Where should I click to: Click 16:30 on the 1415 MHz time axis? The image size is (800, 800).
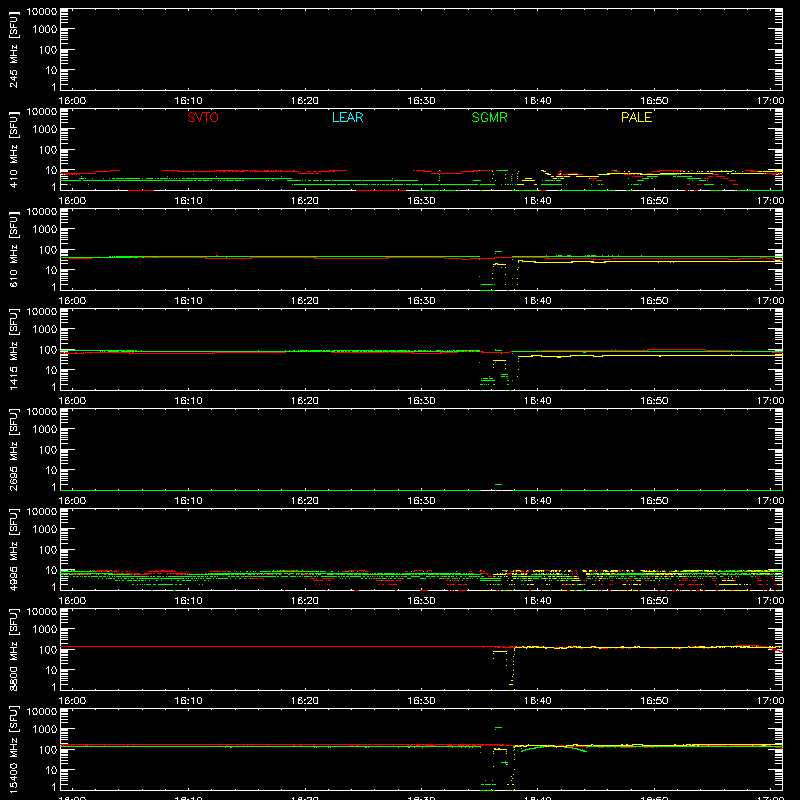click(x=421, y=401)
